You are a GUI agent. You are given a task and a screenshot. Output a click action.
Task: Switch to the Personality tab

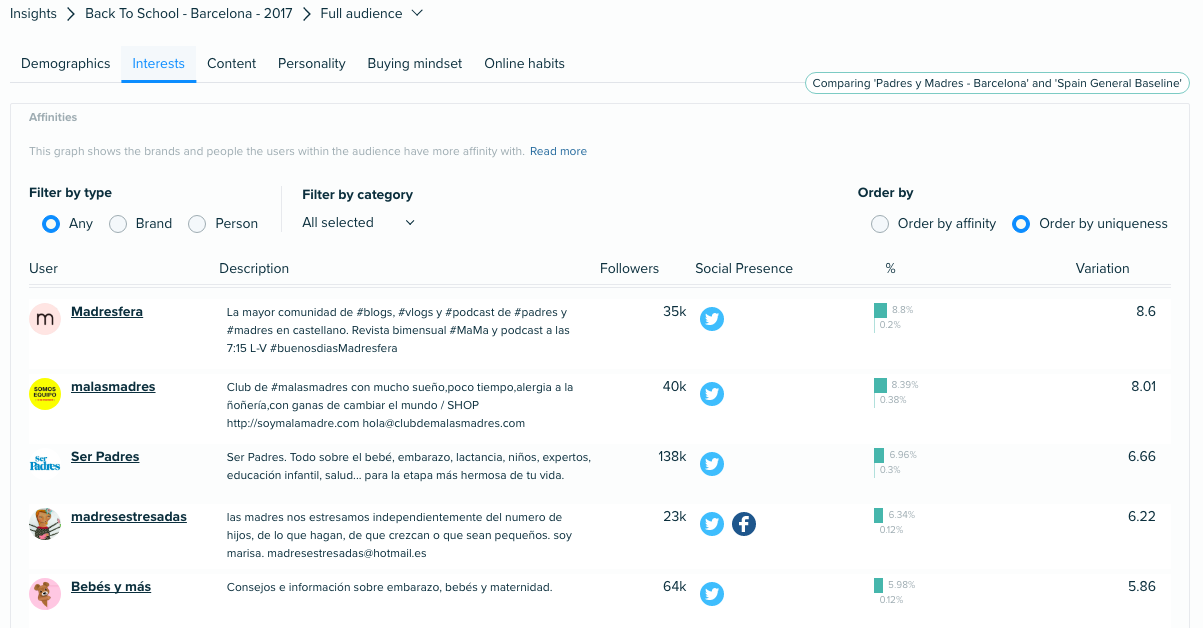[x=312, y=63]
